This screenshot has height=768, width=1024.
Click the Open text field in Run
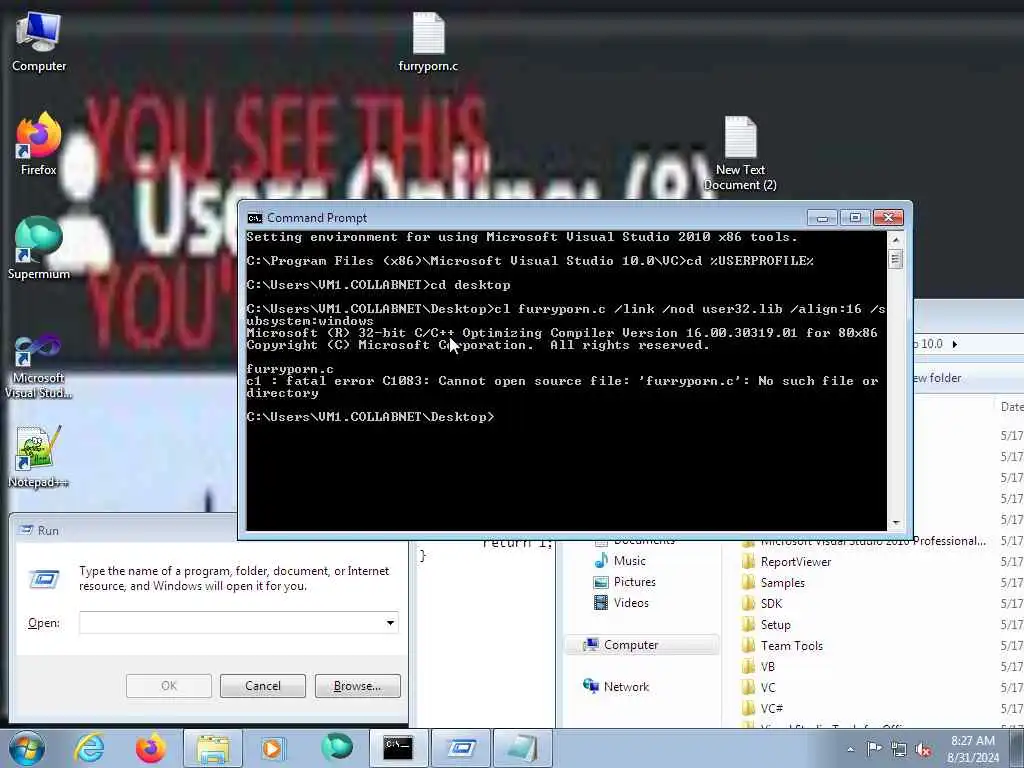click(x=239, y=622)
